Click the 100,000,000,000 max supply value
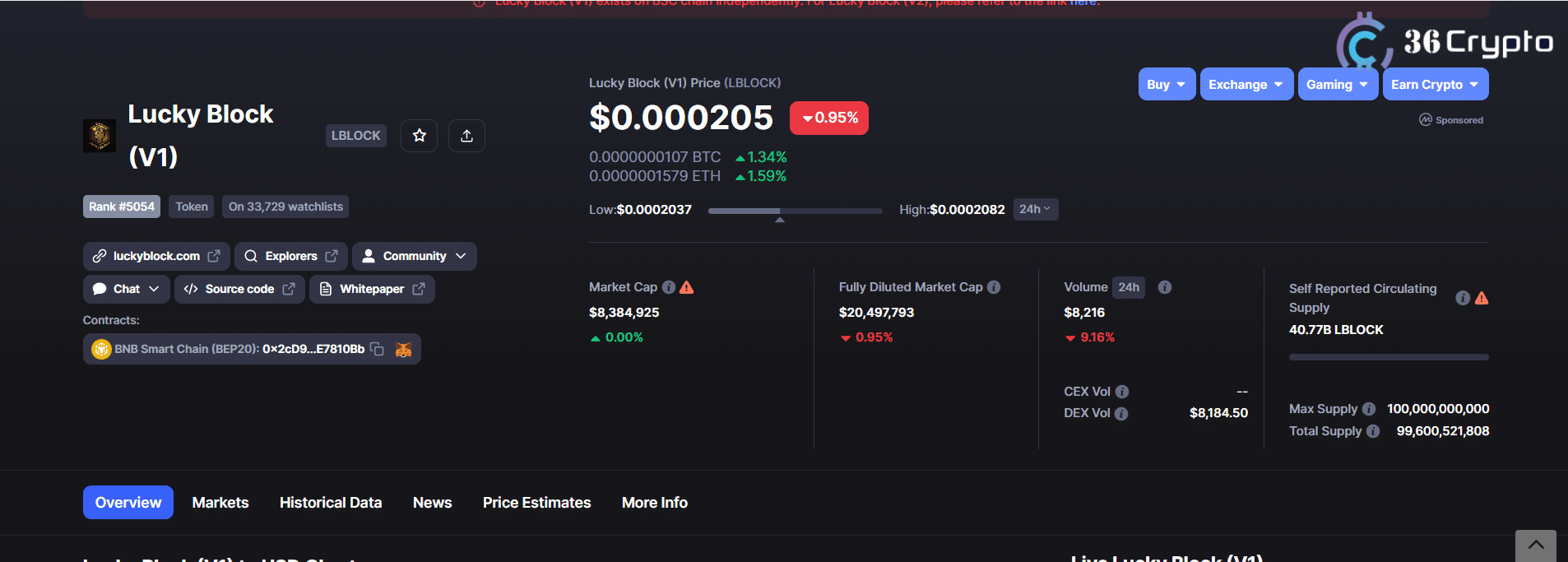Viewport: 1568px width, 562px height. tap(1438, 409)
